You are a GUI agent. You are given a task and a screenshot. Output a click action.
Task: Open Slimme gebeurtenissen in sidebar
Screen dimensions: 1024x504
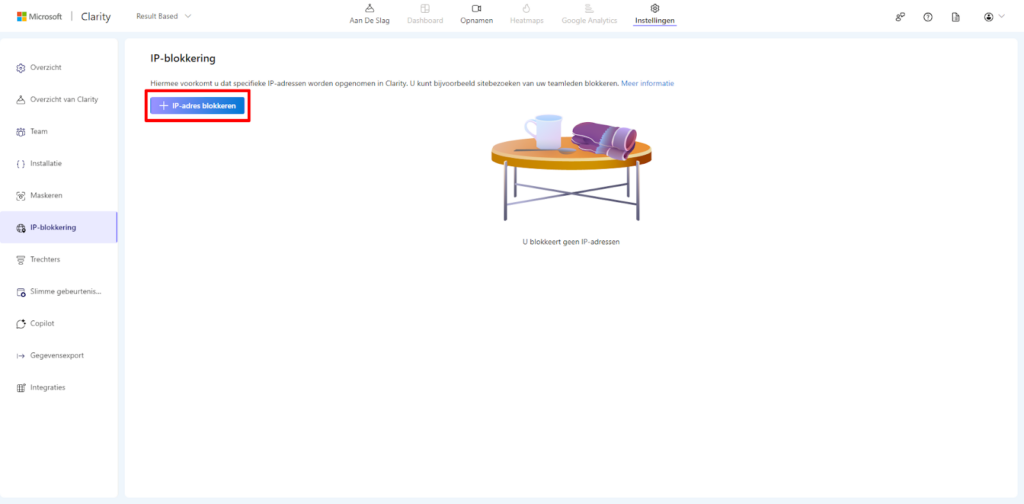(59, 291)
